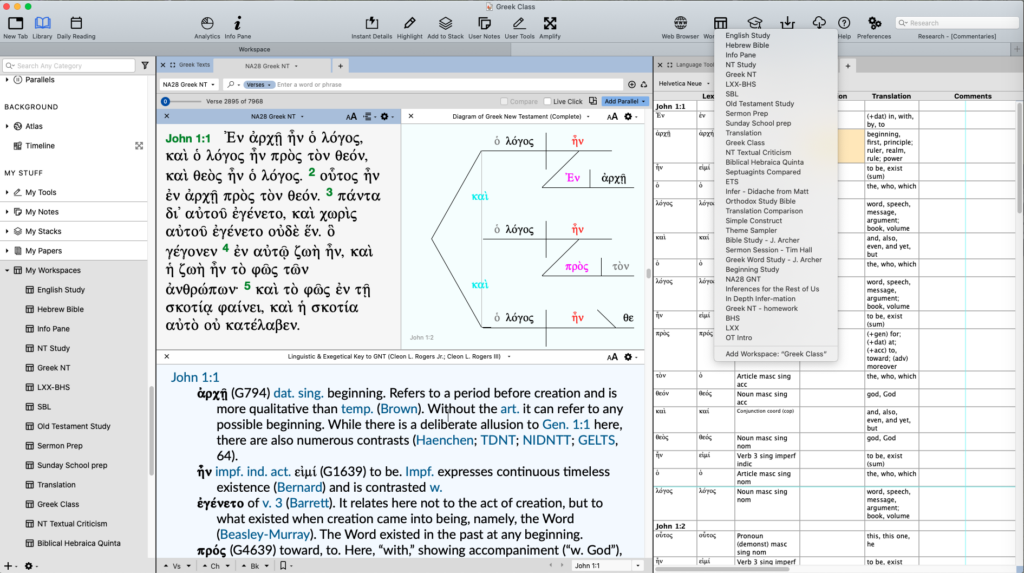
Task: Open a New Tab from the toolbar
Action: 15,27
